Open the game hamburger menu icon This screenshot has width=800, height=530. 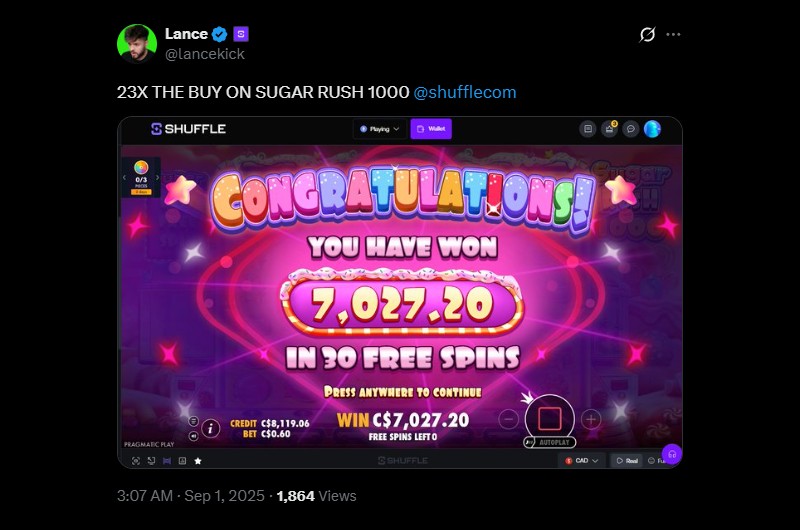[x=193, y=421]
